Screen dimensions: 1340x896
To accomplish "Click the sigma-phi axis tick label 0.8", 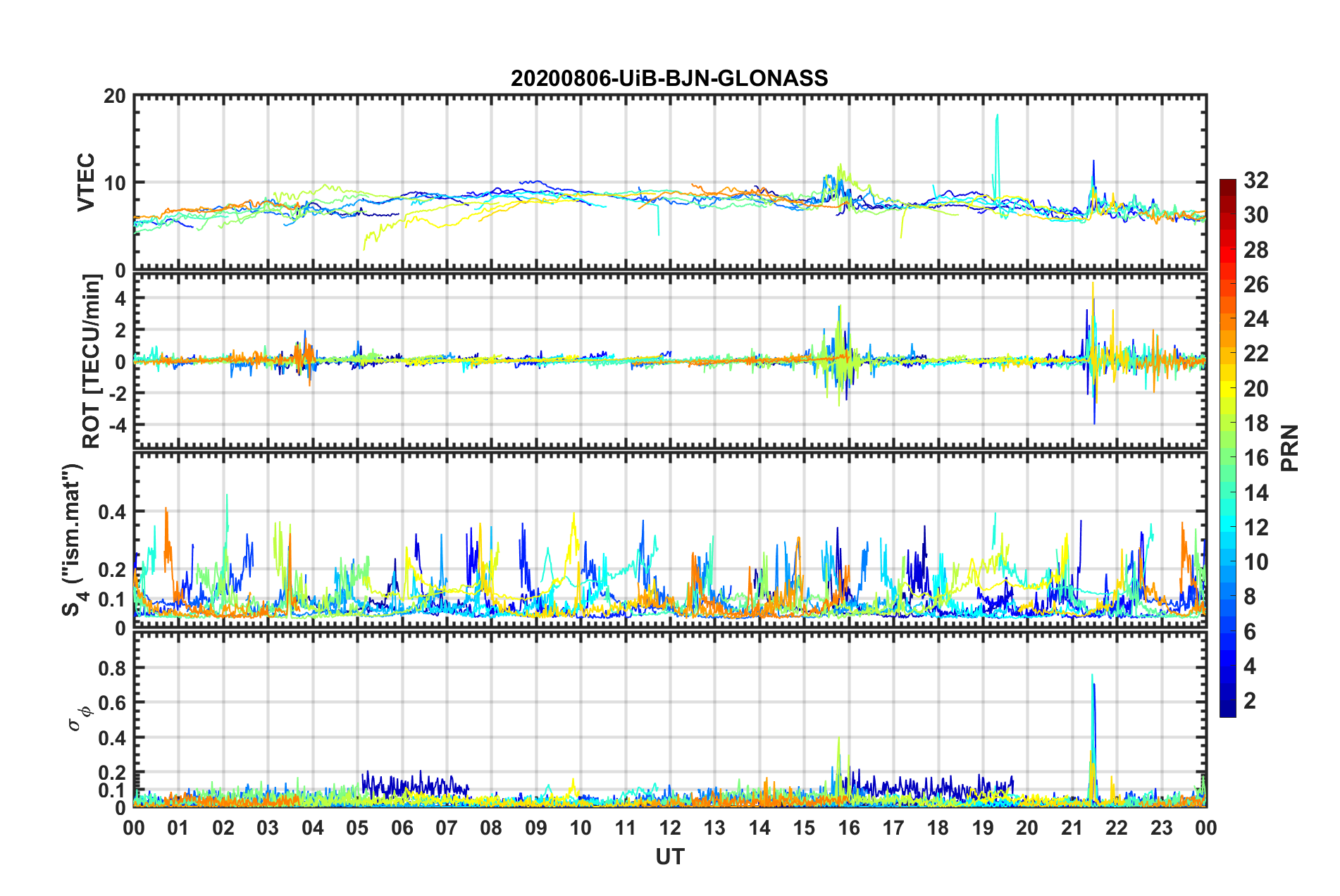I will (x=112, y=667).
